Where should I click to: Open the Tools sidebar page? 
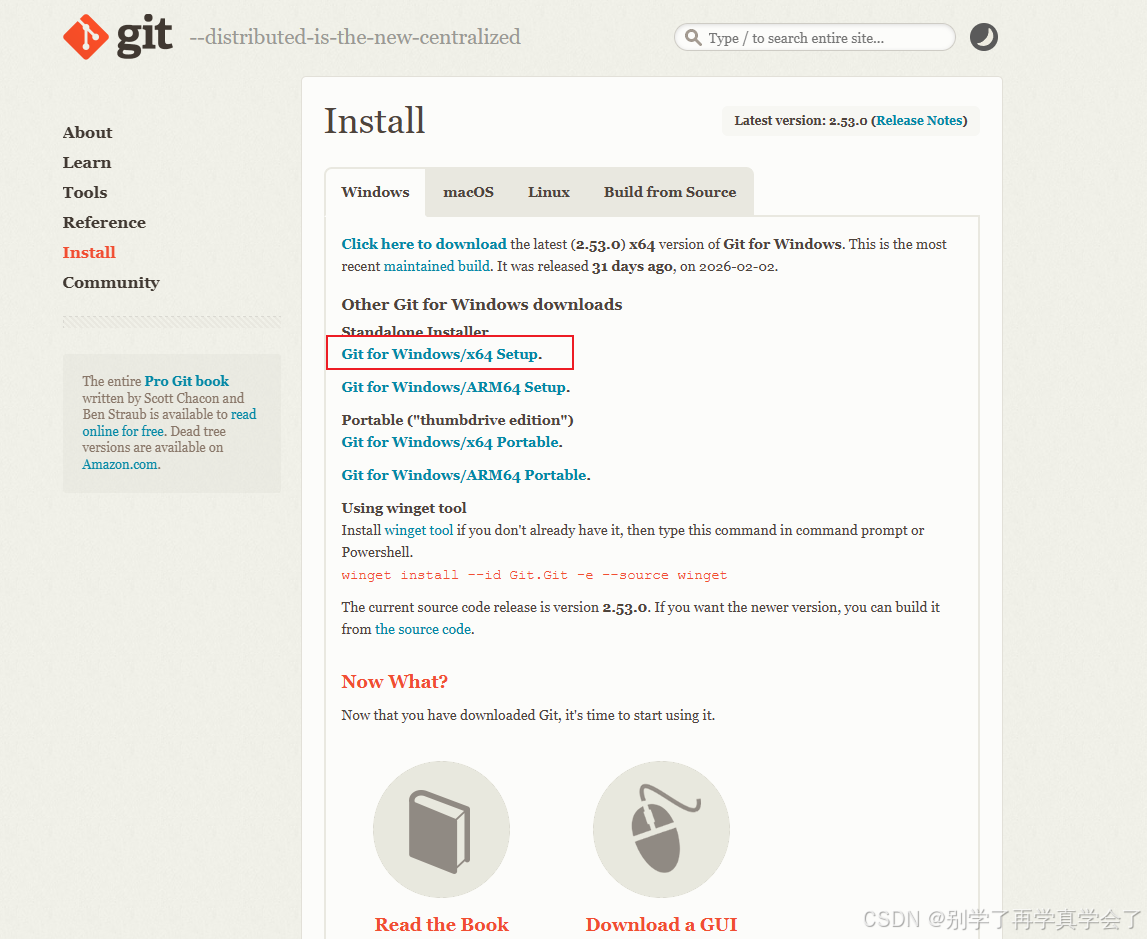[x=85, y=192]
